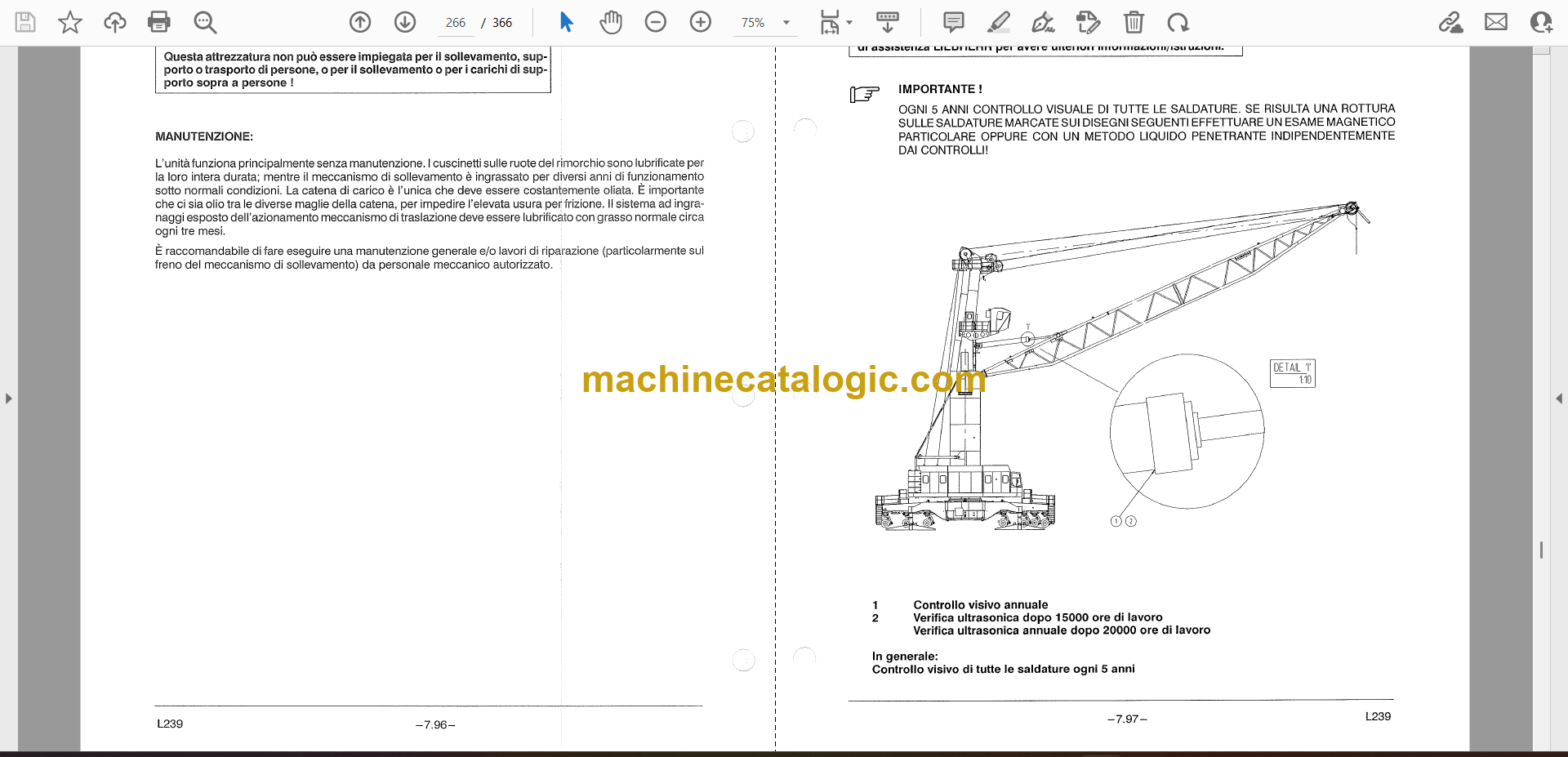The height and width of the screenshot is (757, 1568).
Task: Go to previous page arrow
Action: pos(360,22)
